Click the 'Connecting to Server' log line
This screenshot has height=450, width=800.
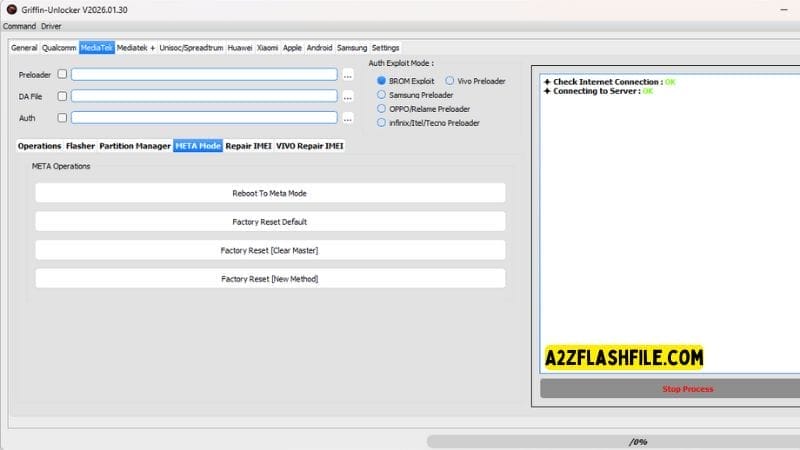pos(598,91)
